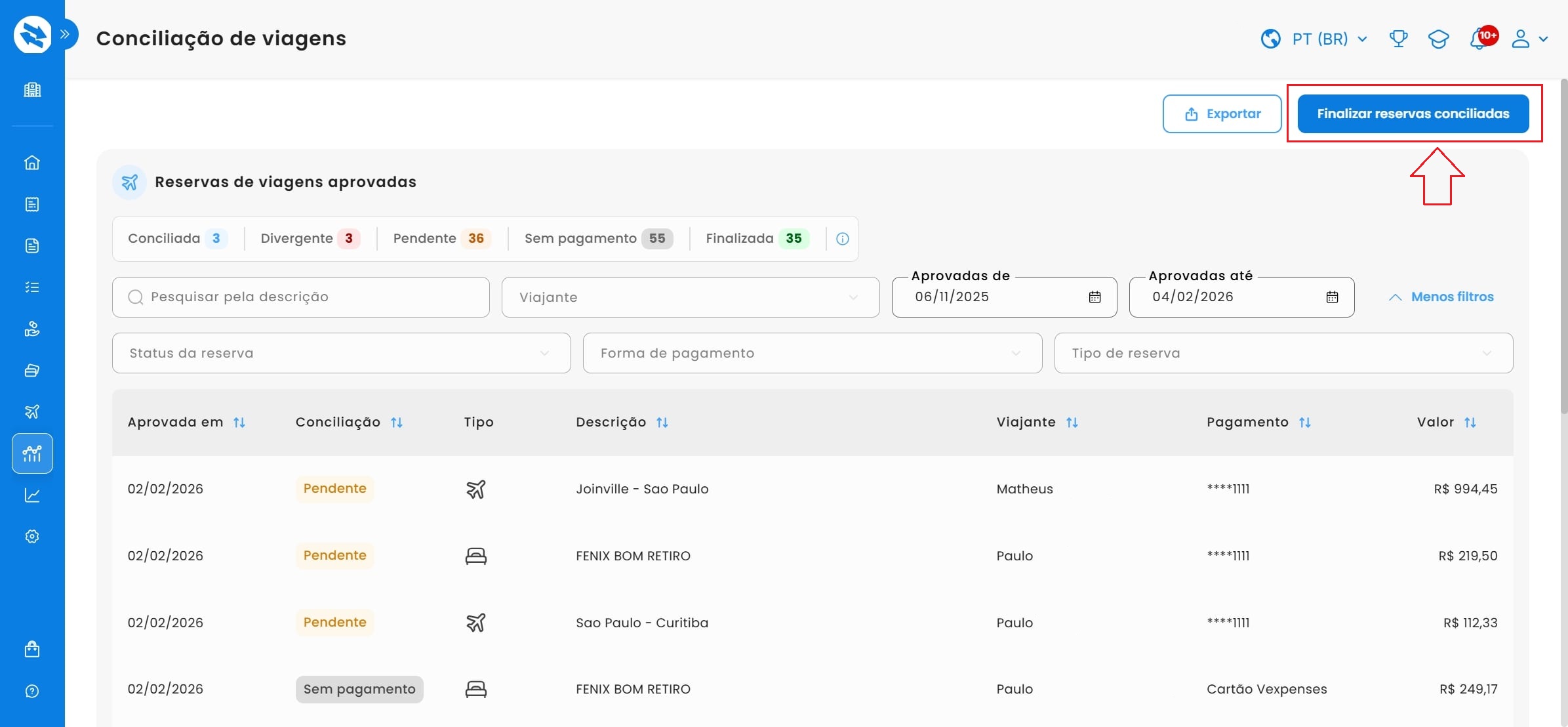Click the graduation cap learning icon
The image size is (1568, 727).
pyautogui.click(x=1438, y=39)
